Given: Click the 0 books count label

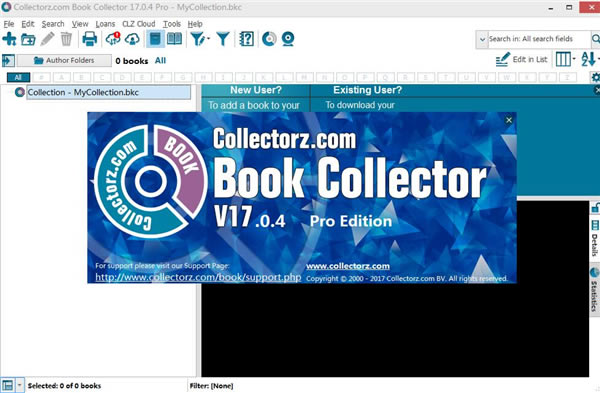Looking at the screenshot, I should (x=132, y=61).
